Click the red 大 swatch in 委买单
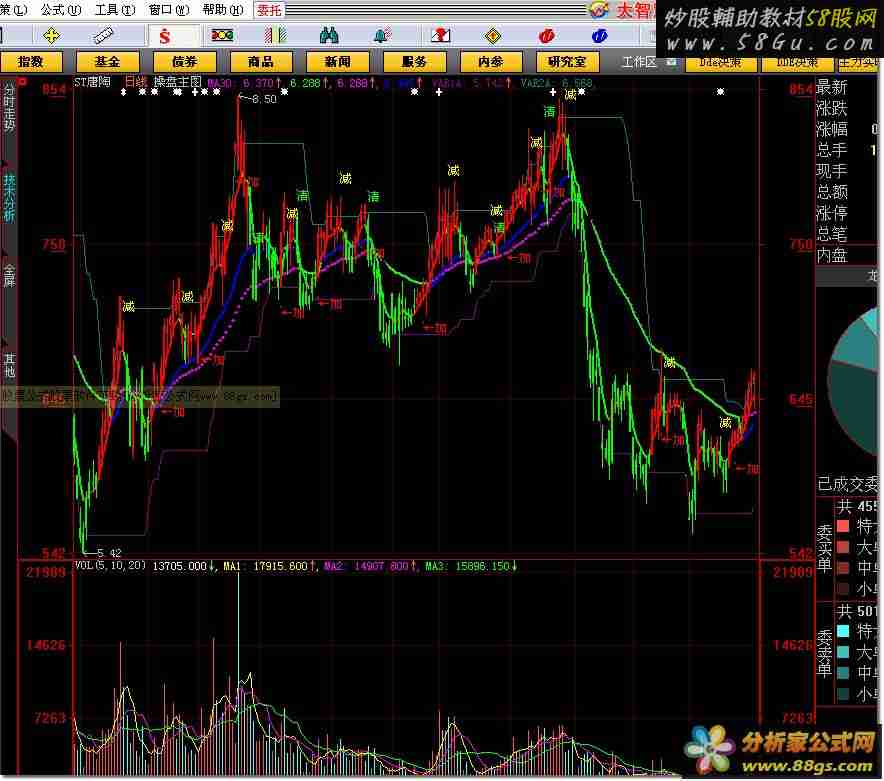 [x=843, y=547]
